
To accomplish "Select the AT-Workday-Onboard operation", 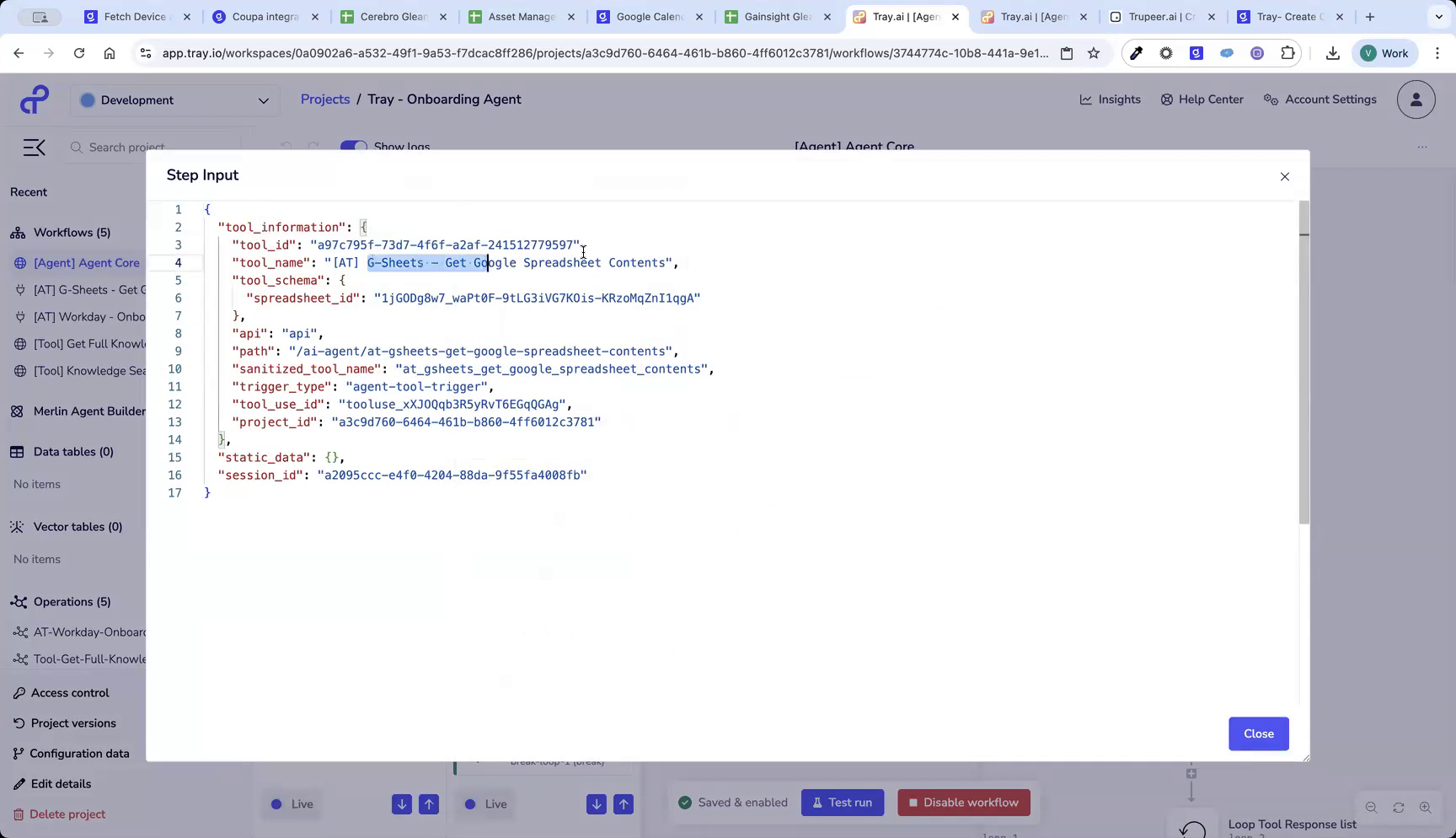I will [x=88, y=631].
